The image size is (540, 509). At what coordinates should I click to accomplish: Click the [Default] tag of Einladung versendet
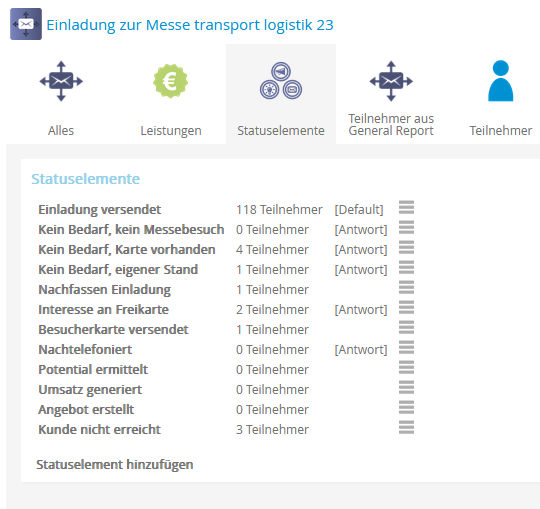point(359,210)
